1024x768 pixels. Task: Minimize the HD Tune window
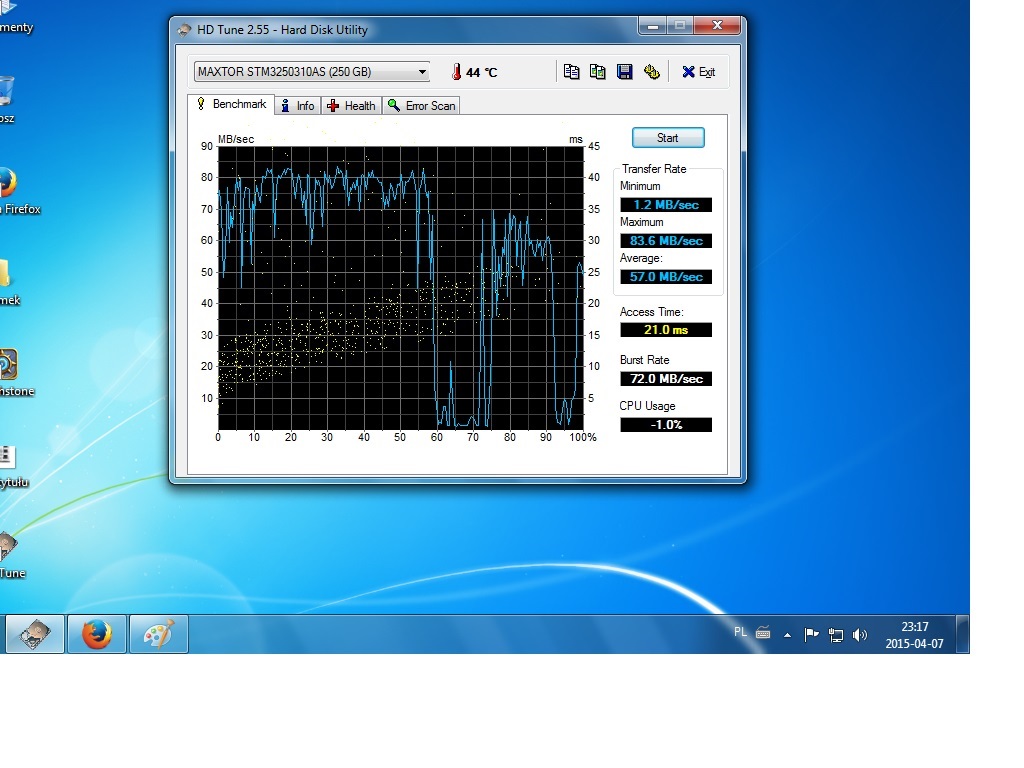tap(652, 25)
